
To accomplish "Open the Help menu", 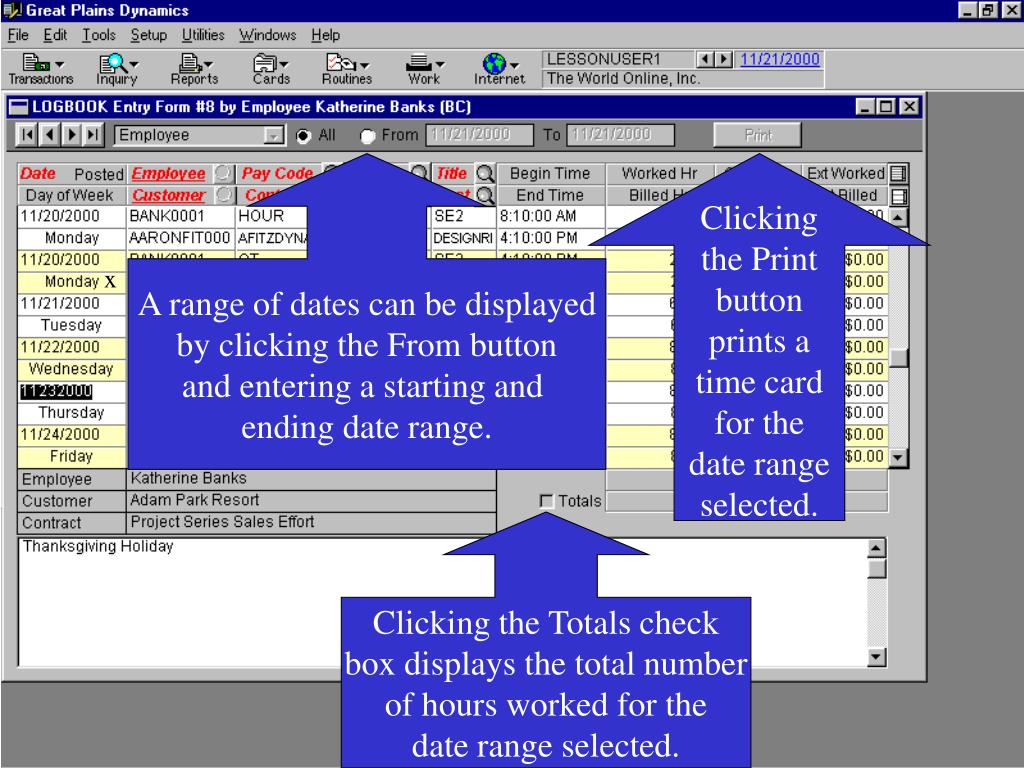I will tap(325, 35).
